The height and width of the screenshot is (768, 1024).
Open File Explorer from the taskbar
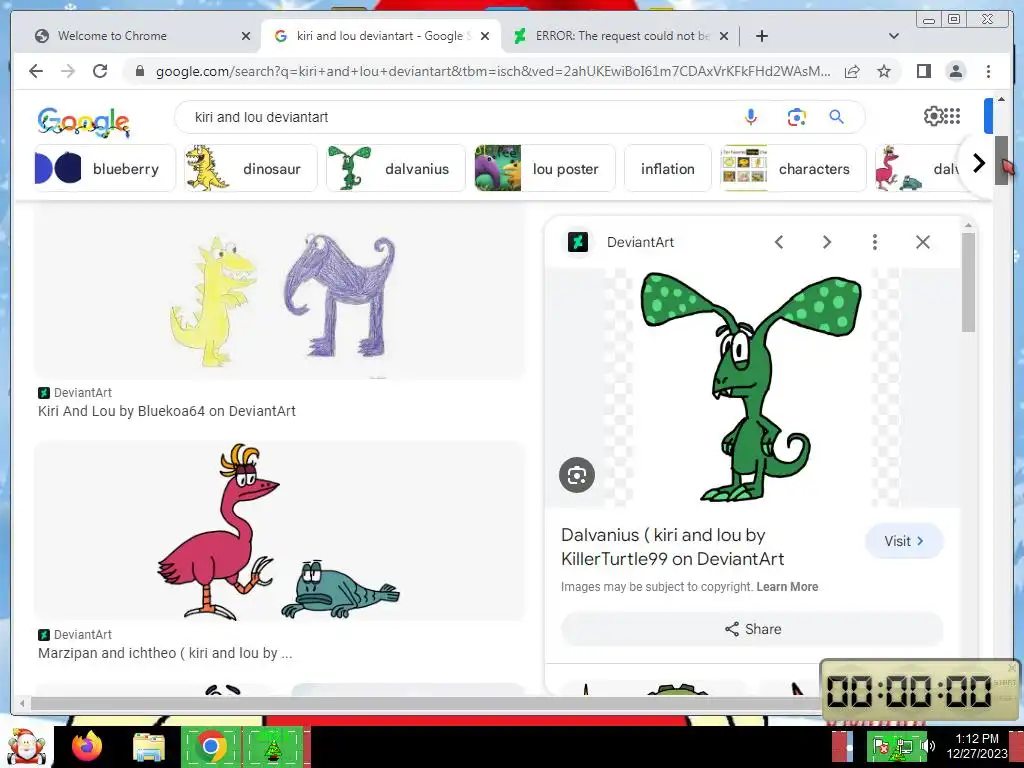pyautogui.click(x=148, y=747)
